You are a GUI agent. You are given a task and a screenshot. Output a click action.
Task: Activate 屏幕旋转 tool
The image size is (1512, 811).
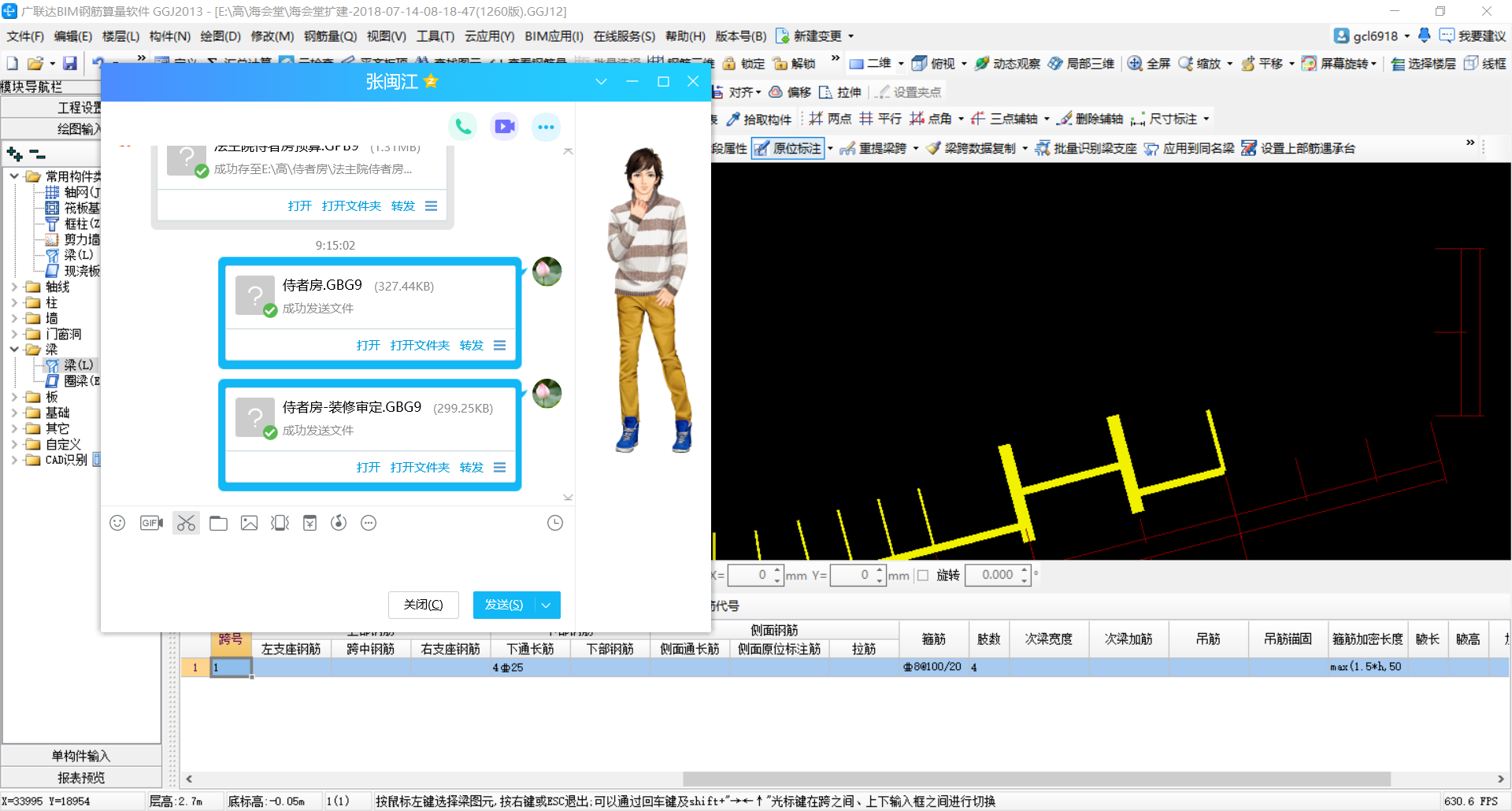pyautogui.click(x=1337, y=64)
